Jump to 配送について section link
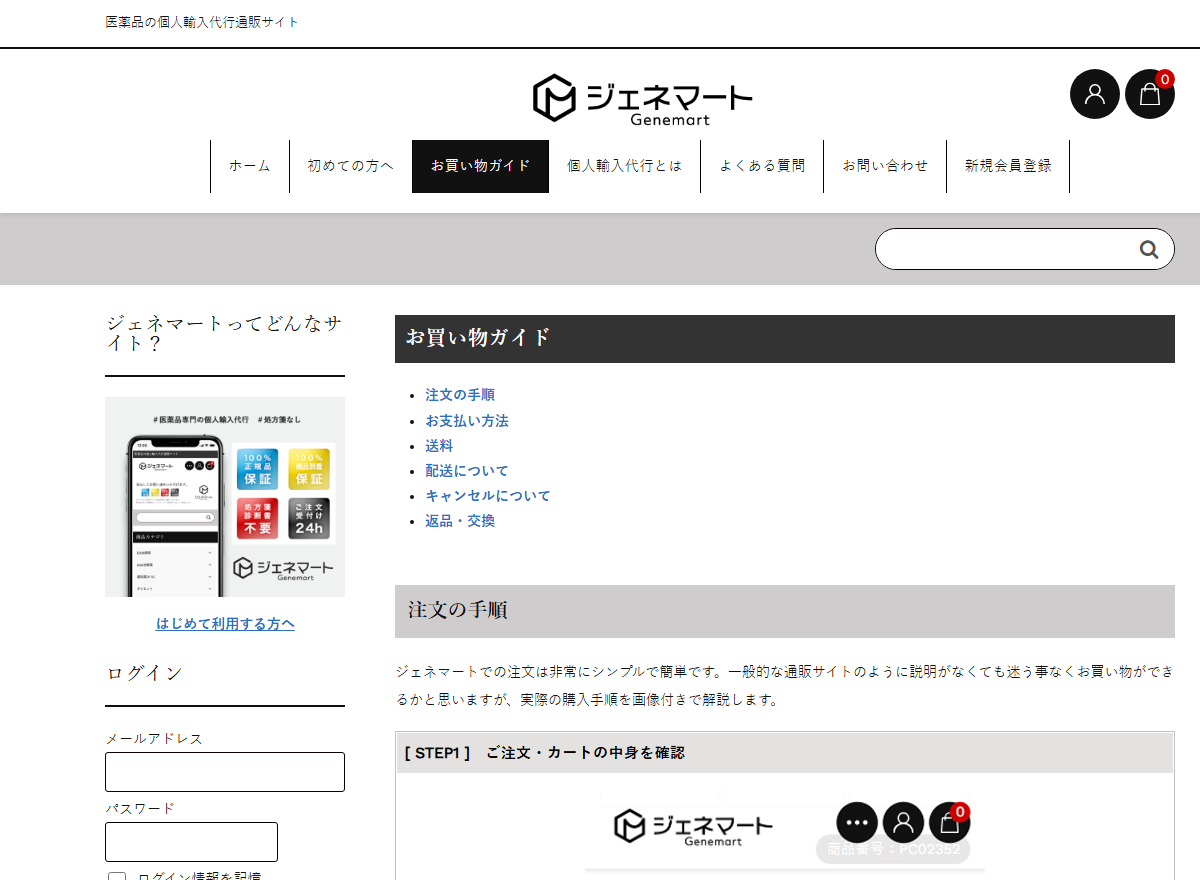The image size is (1200, 880). [x=467, y=471]
